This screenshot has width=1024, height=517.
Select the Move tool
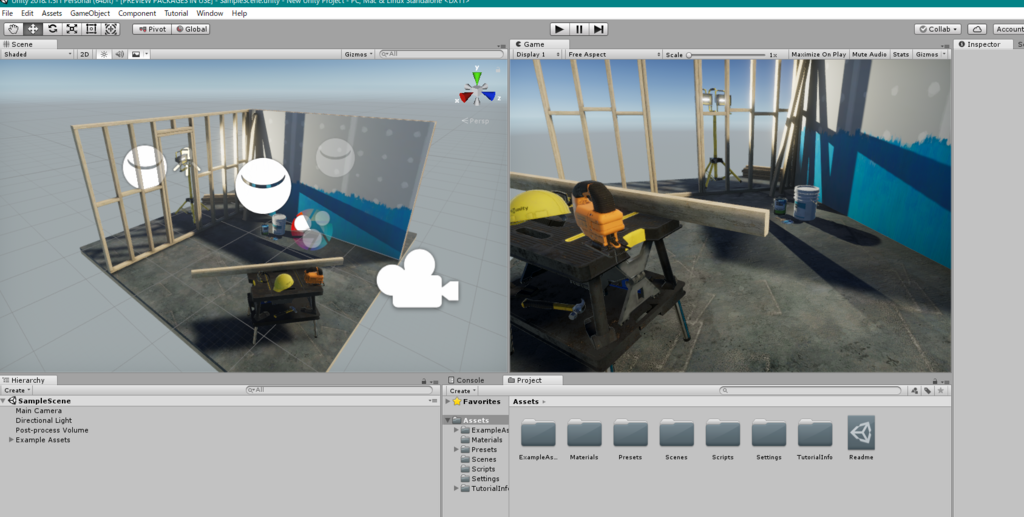tap(33, 29)
